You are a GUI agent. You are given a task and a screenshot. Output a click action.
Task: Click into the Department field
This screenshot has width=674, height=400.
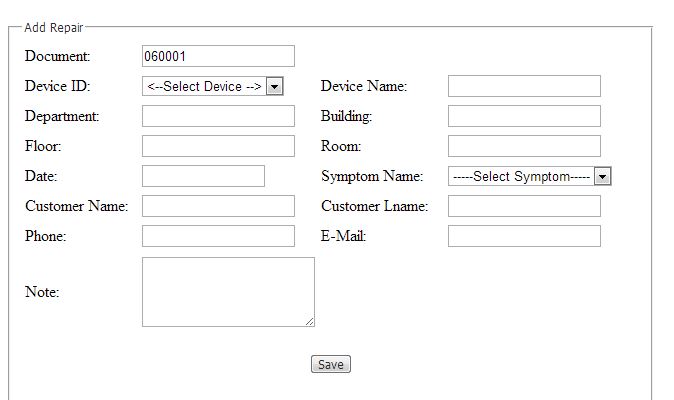coord(218,116)
